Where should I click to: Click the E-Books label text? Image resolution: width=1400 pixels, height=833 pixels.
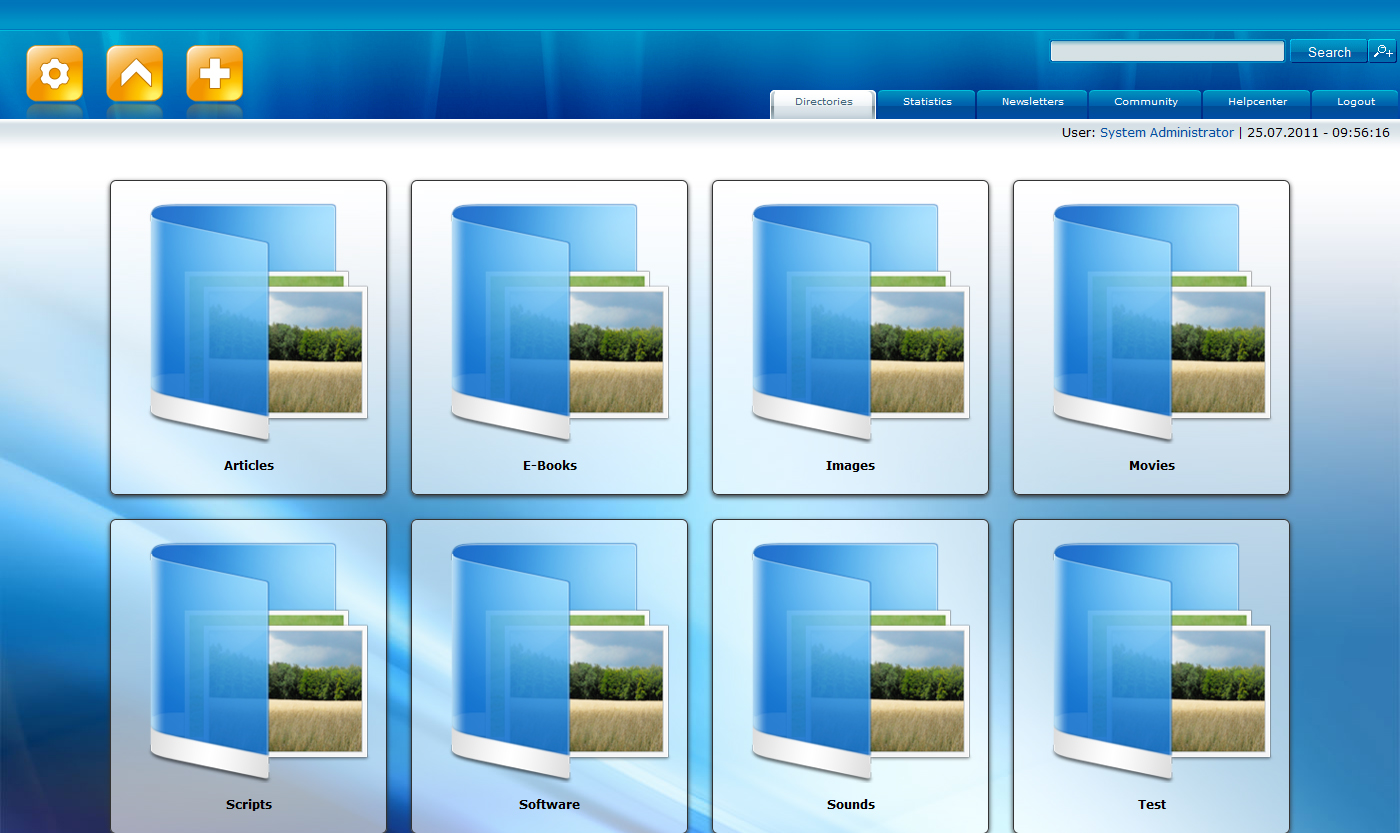coord(550,465)
